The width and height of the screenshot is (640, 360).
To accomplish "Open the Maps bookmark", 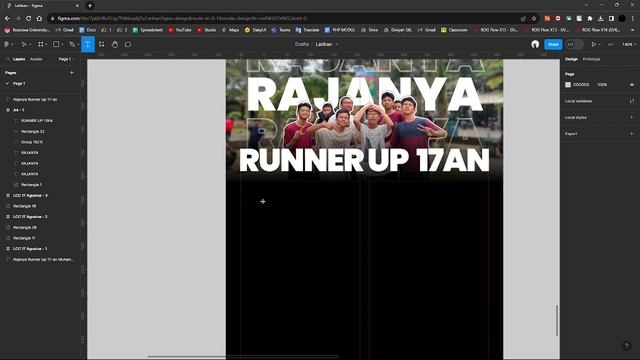I will coord(230,30).
